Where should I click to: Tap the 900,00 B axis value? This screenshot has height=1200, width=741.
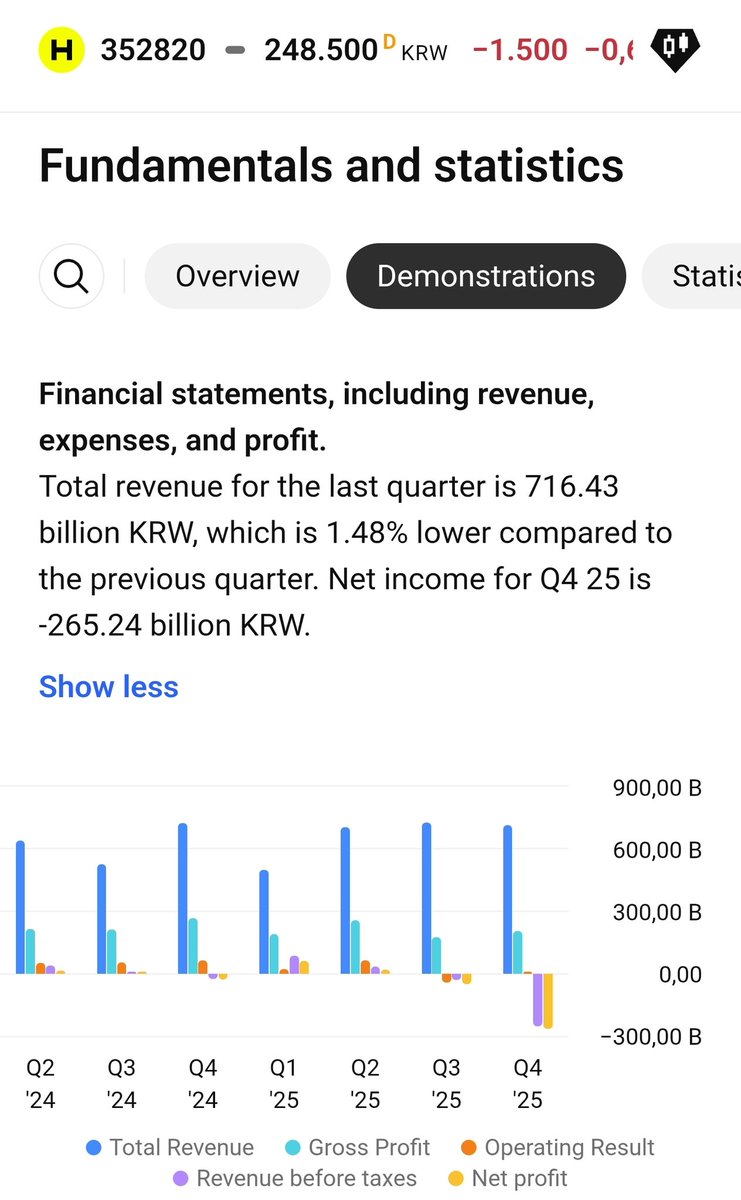click(x=657, y=788)
